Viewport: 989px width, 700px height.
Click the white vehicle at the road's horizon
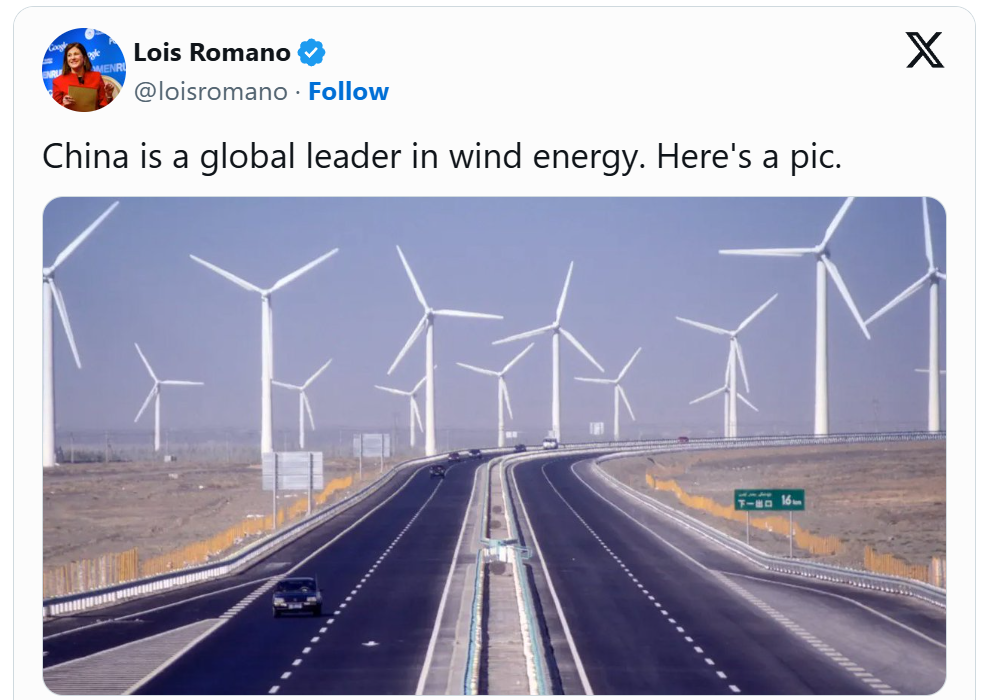[x=549, y=442]
